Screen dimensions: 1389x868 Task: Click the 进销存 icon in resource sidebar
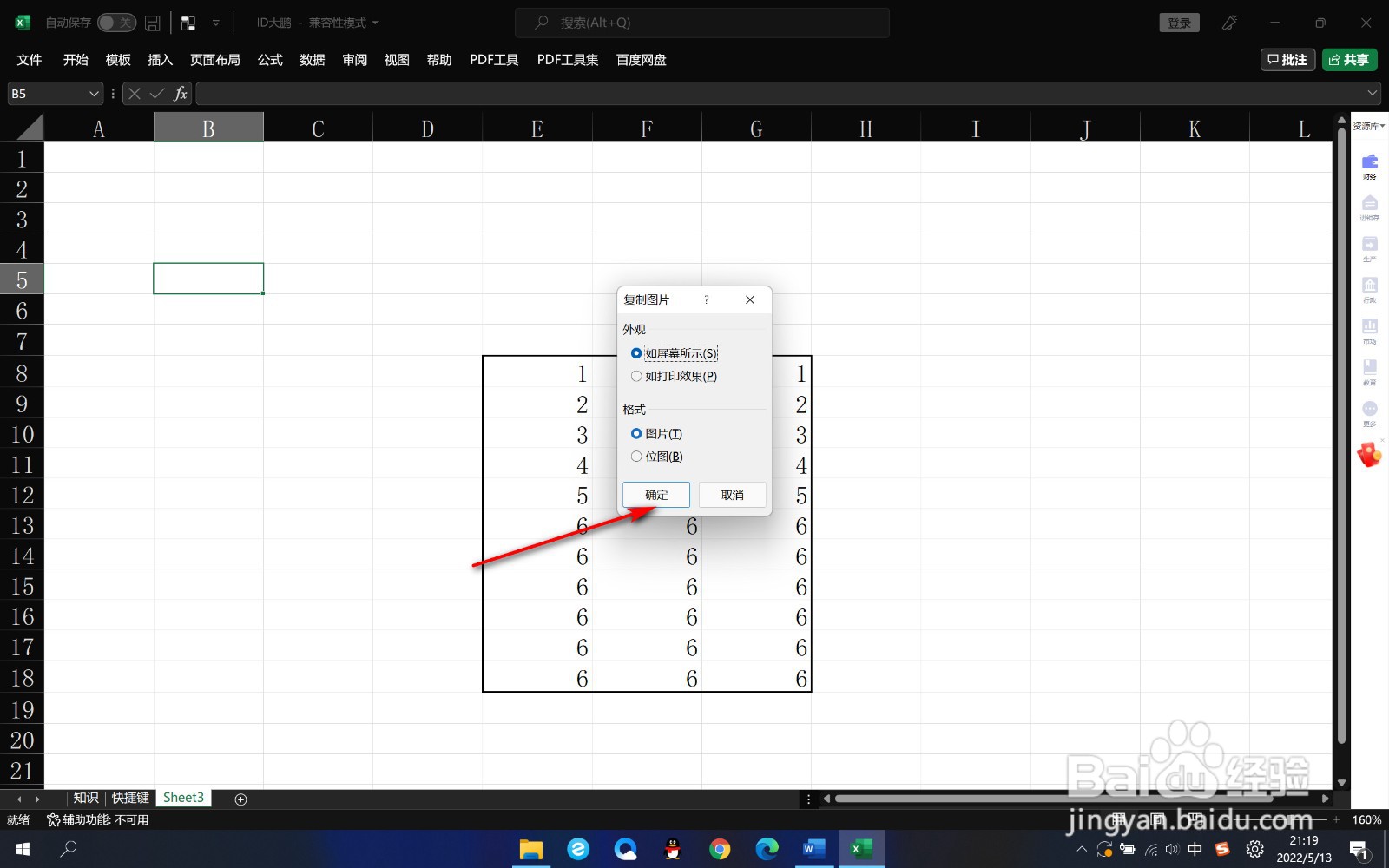point(1370,207)
